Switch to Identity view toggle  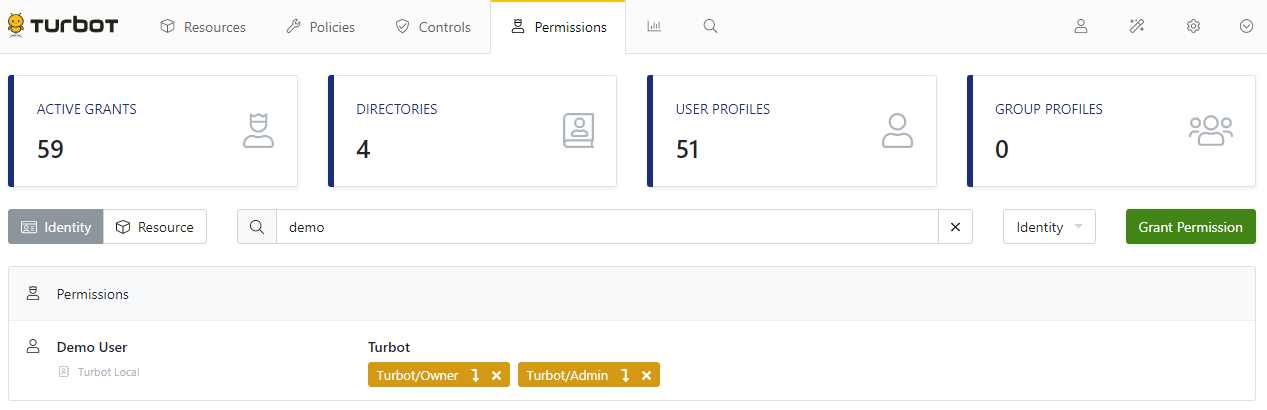56,227
